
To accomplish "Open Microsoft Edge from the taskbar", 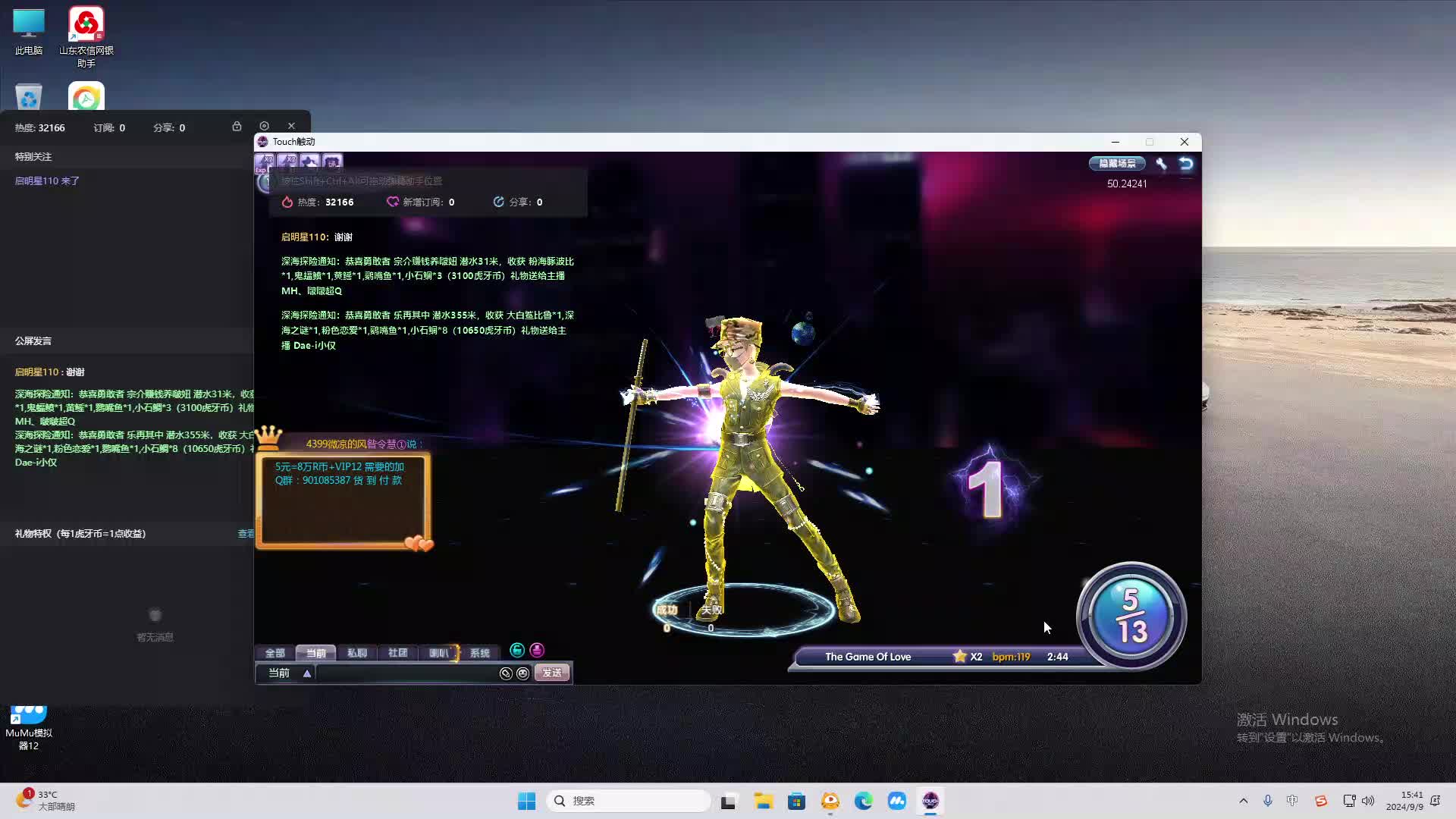I will pos(863,801).
